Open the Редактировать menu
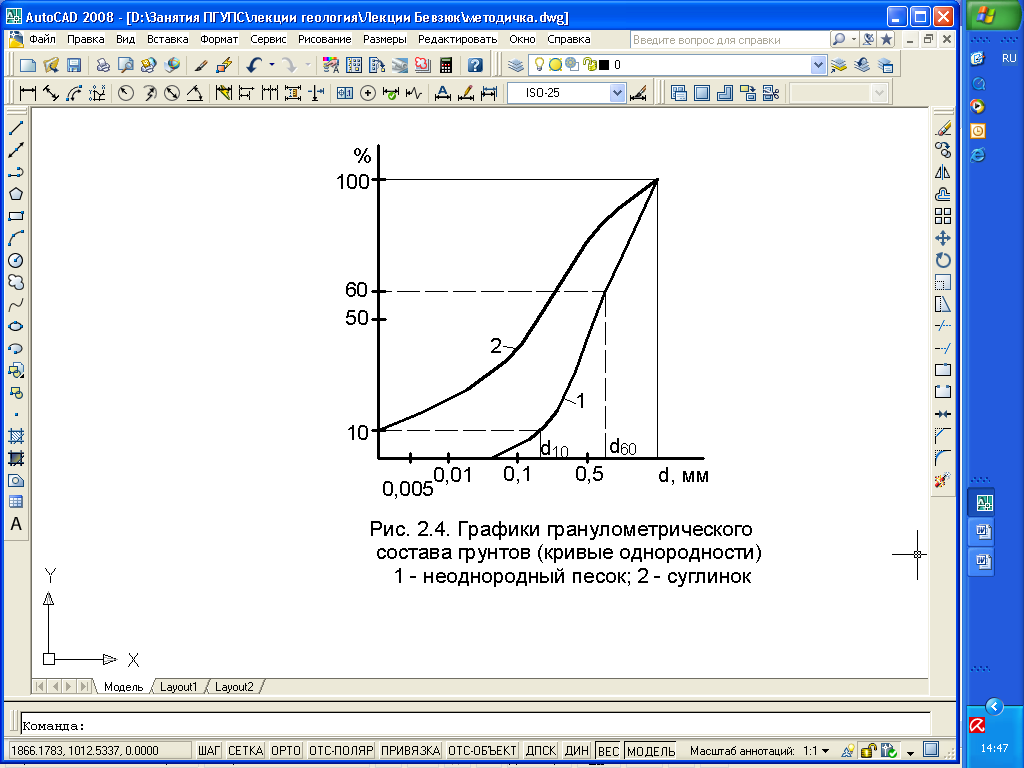This screenshot has width=1024, height=768. click(457, 39)
